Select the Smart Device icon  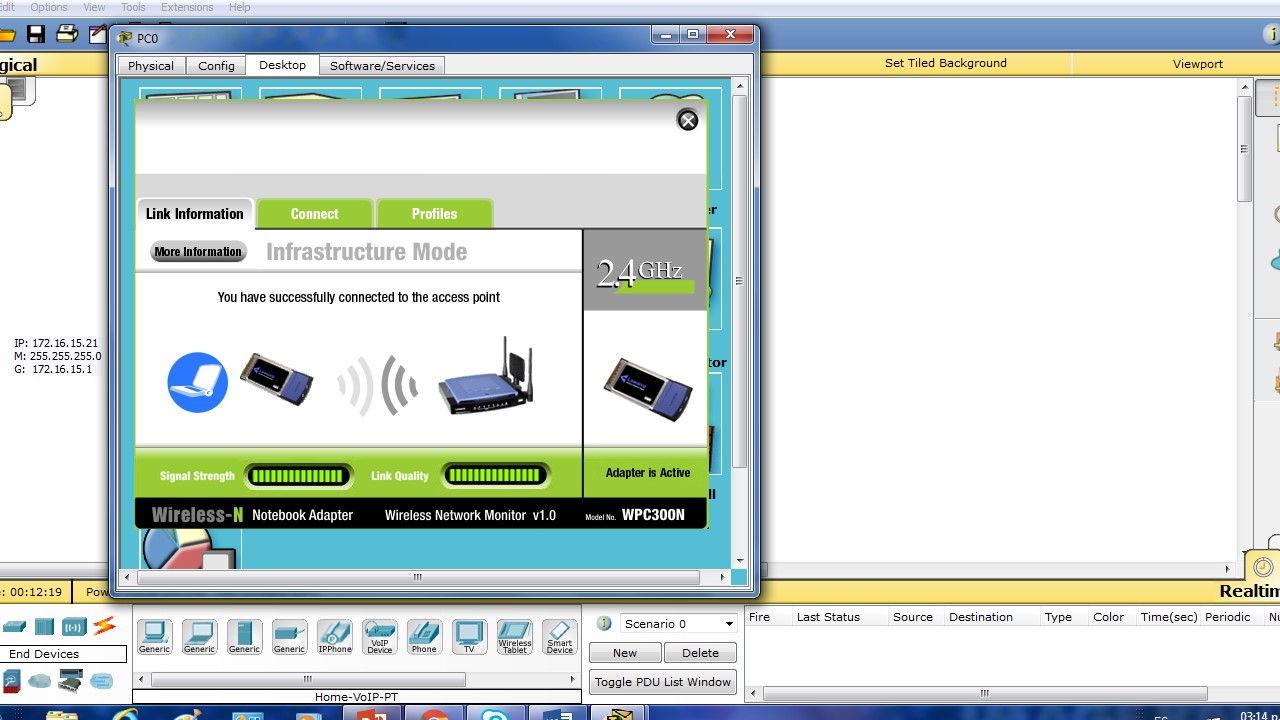[560, 637]
